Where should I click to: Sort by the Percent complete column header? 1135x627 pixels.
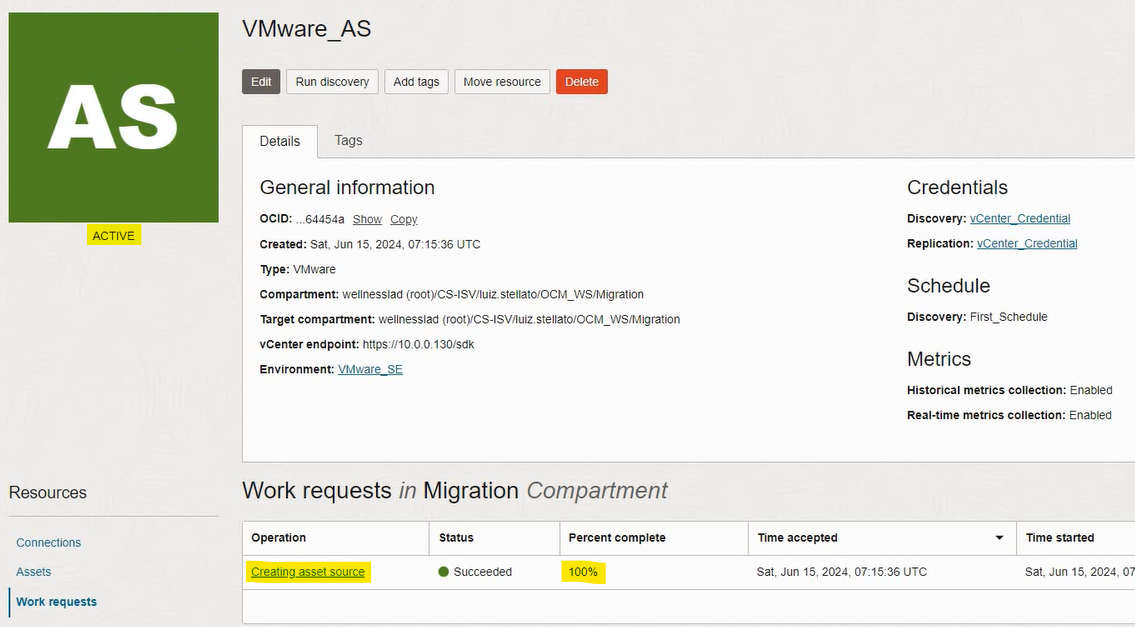click(617, 538)
